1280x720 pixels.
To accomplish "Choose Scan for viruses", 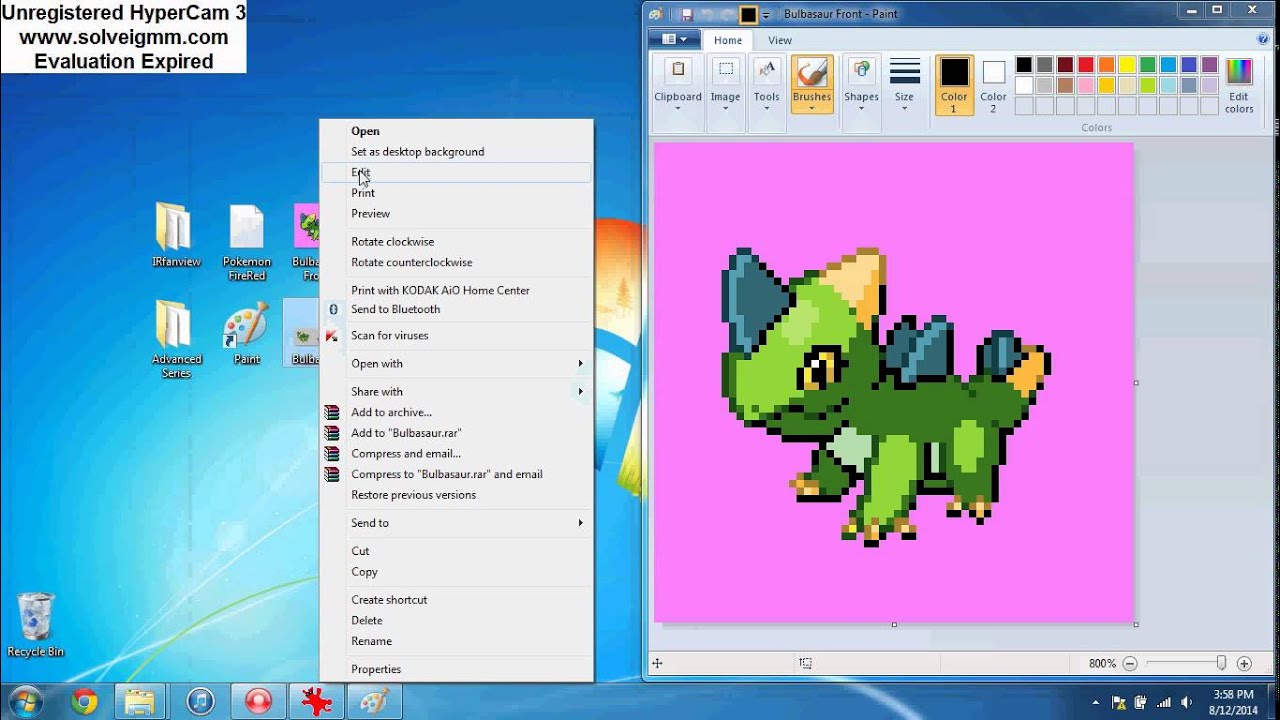I will click(x=456, y=336).
